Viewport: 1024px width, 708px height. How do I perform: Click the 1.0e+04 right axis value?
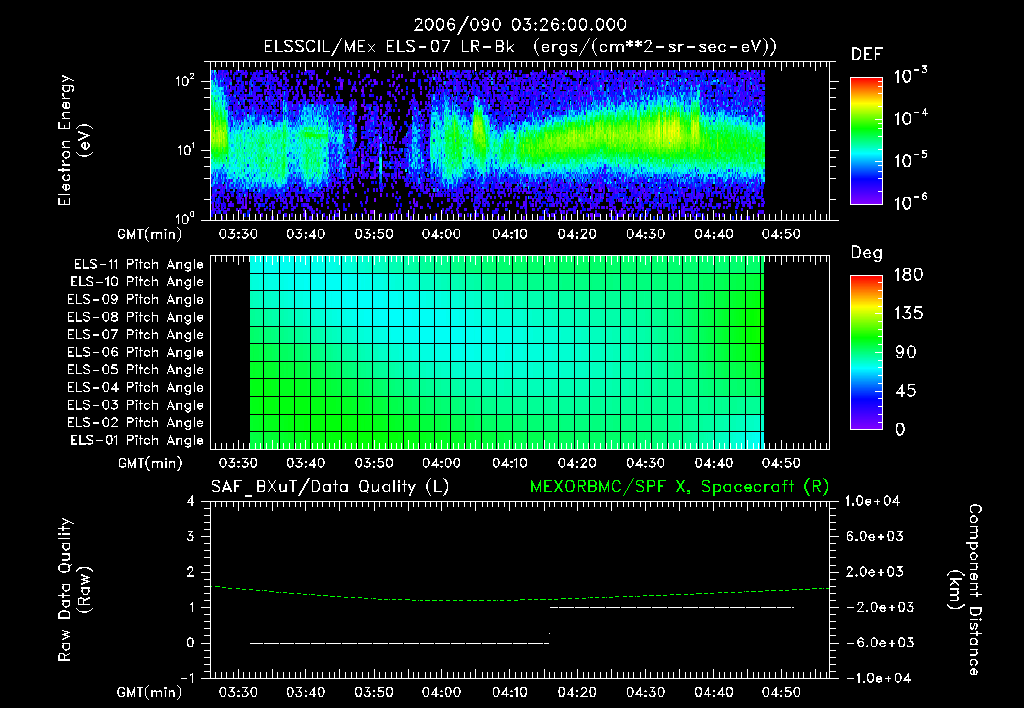(872, 502)
